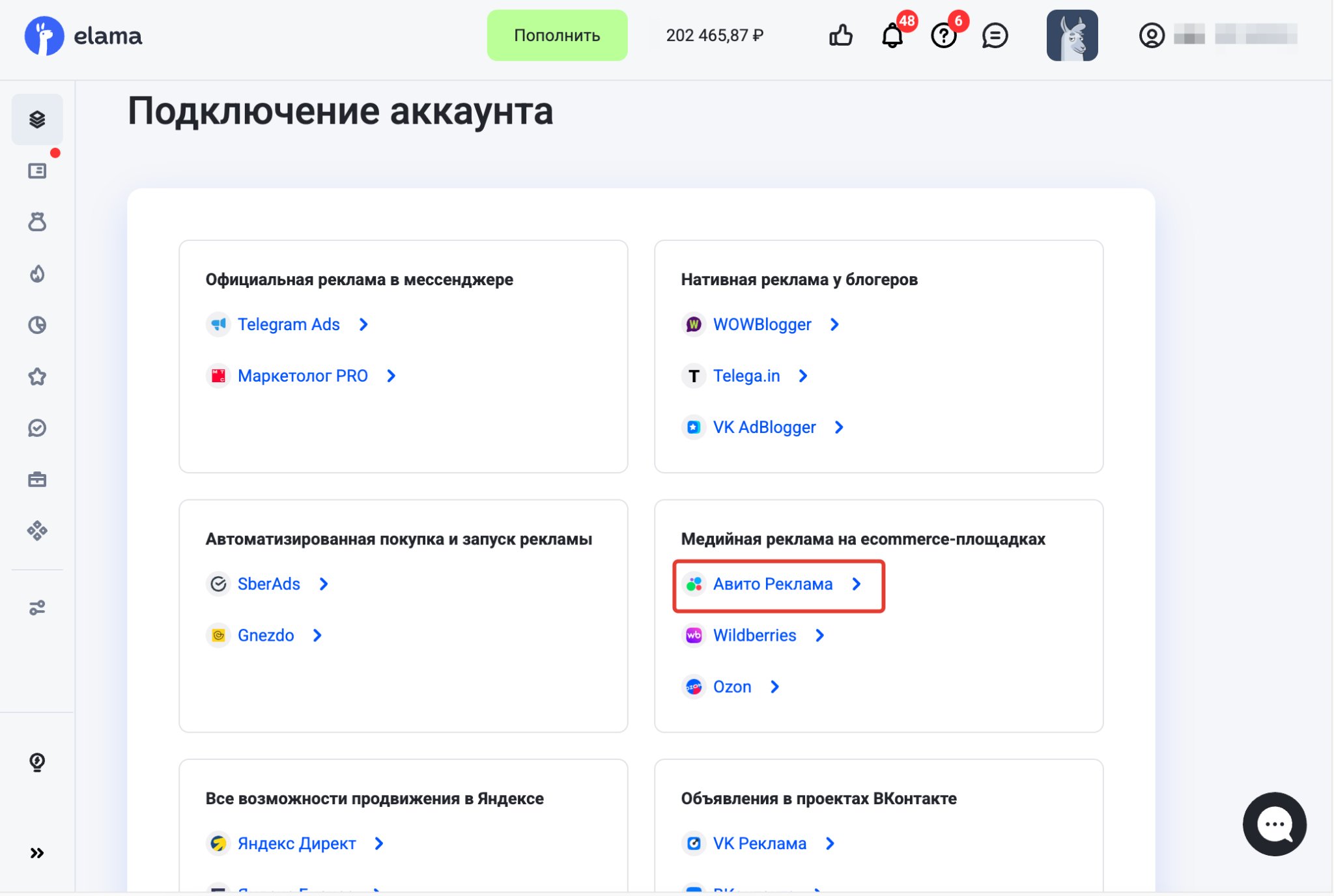Image resolution: width=1334 pixels, height=896 pixels.
Task: Click the Wildberries wb icon
Action: point(694,635)
